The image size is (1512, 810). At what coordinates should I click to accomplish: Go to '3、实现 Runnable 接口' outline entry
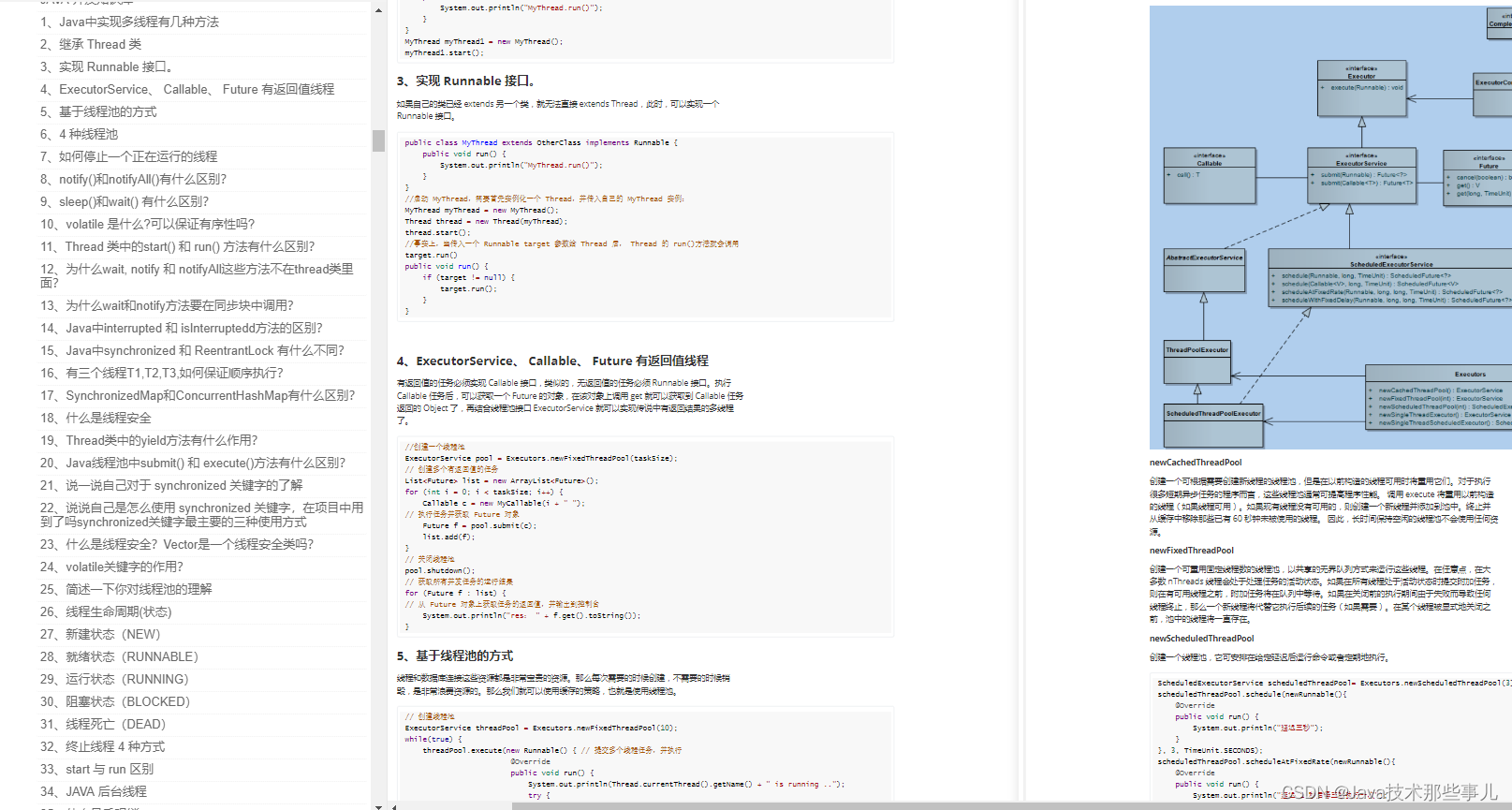[106, 66]
